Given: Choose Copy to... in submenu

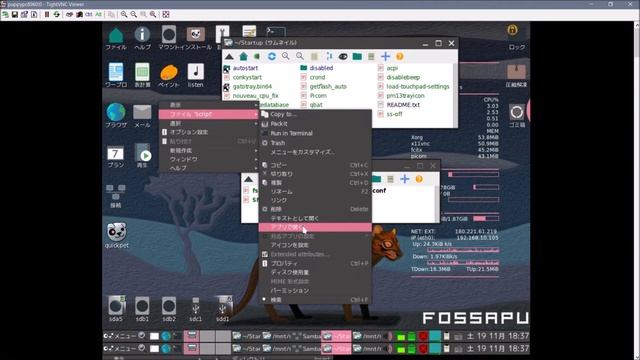Looking at the screenshot, I should 315,114.
